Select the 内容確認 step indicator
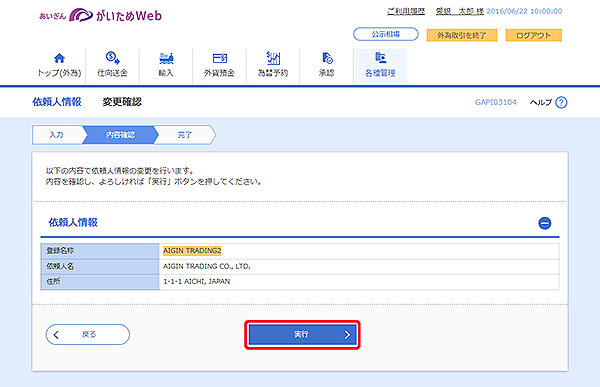 (x=121, y=135)
